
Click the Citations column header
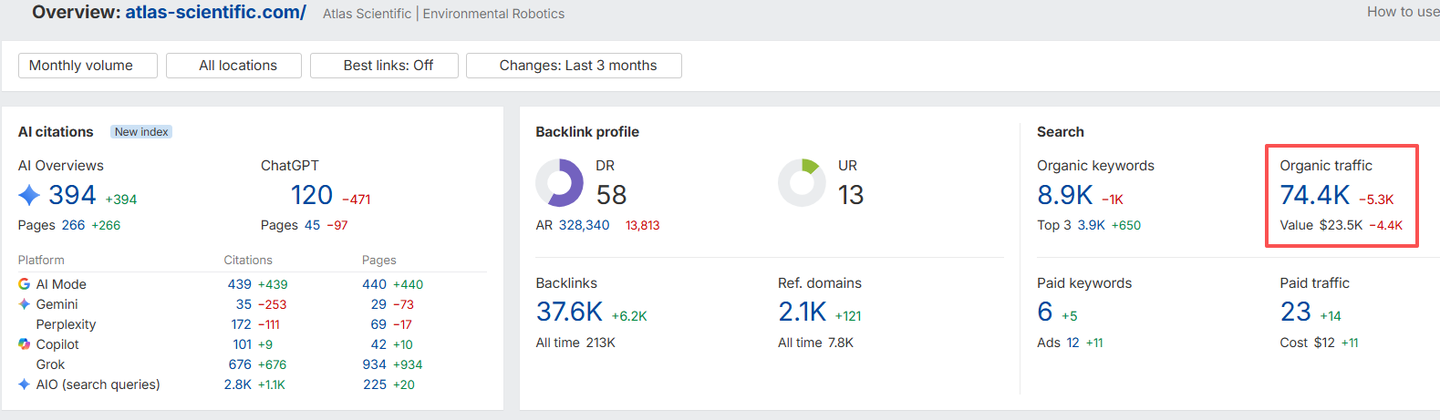click(248, 260)
